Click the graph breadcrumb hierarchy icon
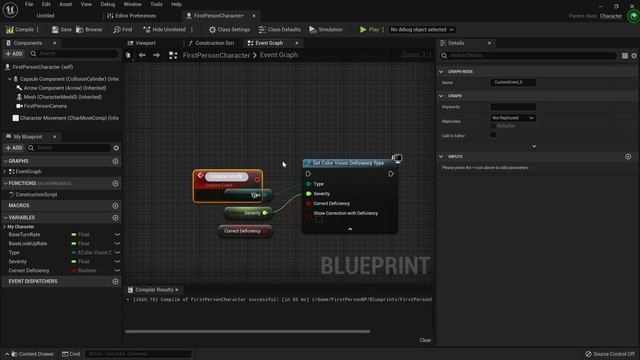The image size is (640, 360). point(173,55)
